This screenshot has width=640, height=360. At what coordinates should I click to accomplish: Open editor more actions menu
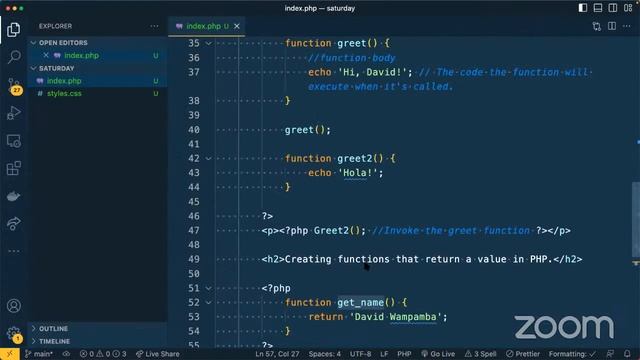click(627, 26)
